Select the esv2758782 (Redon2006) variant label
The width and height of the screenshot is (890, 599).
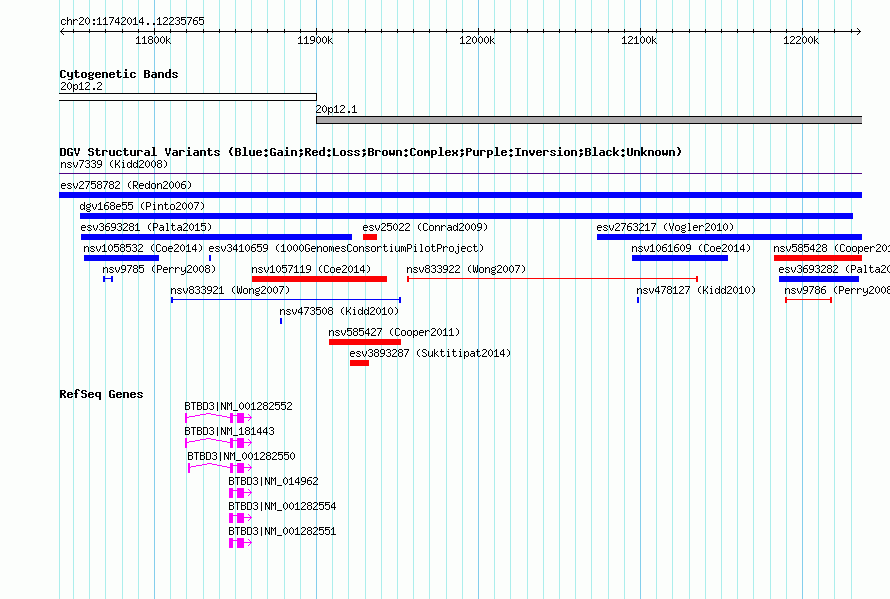[x=126, y=185]
